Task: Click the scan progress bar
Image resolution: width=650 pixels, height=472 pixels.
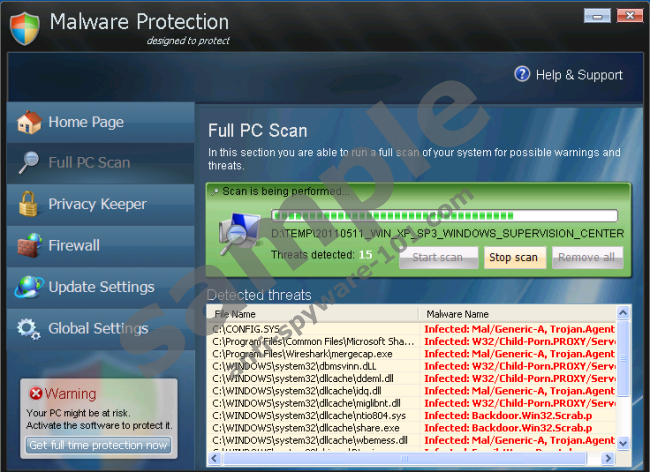Action: pos(444,215)
